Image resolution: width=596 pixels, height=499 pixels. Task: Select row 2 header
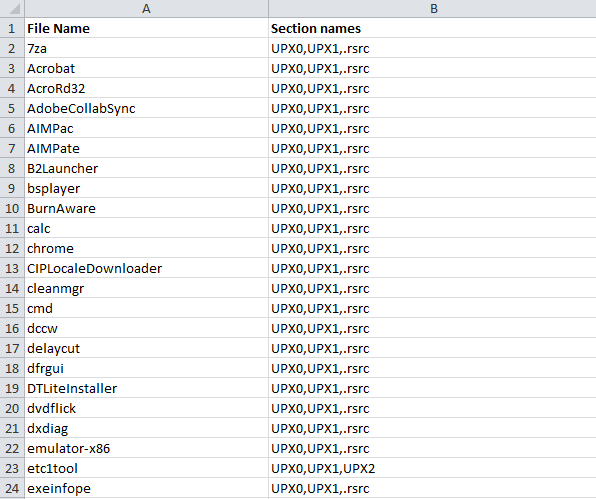[12, 48]
